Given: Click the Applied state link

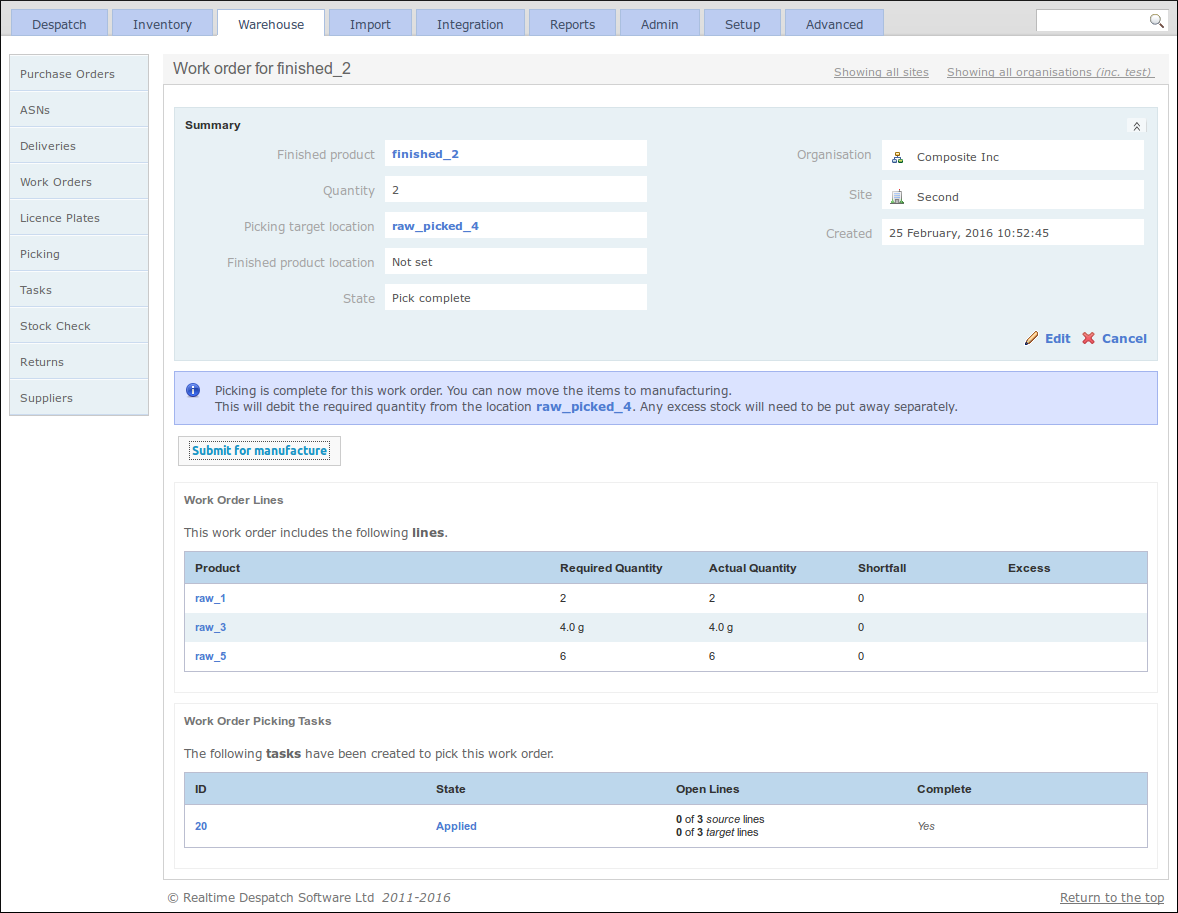Looking at the screenshot, I should tap(456, 826).
